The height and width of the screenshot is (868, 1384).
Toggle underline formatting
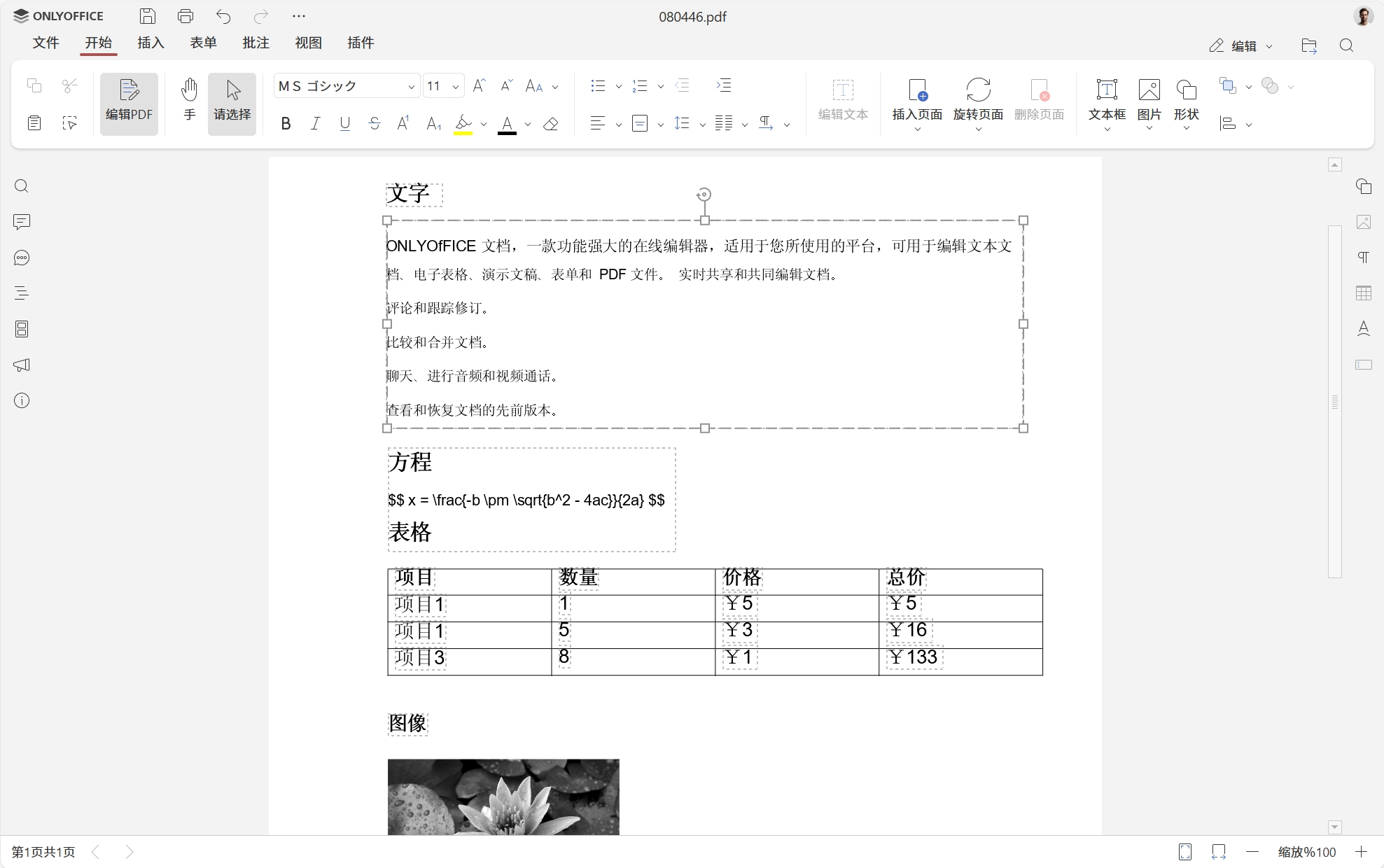click(344, 123)
